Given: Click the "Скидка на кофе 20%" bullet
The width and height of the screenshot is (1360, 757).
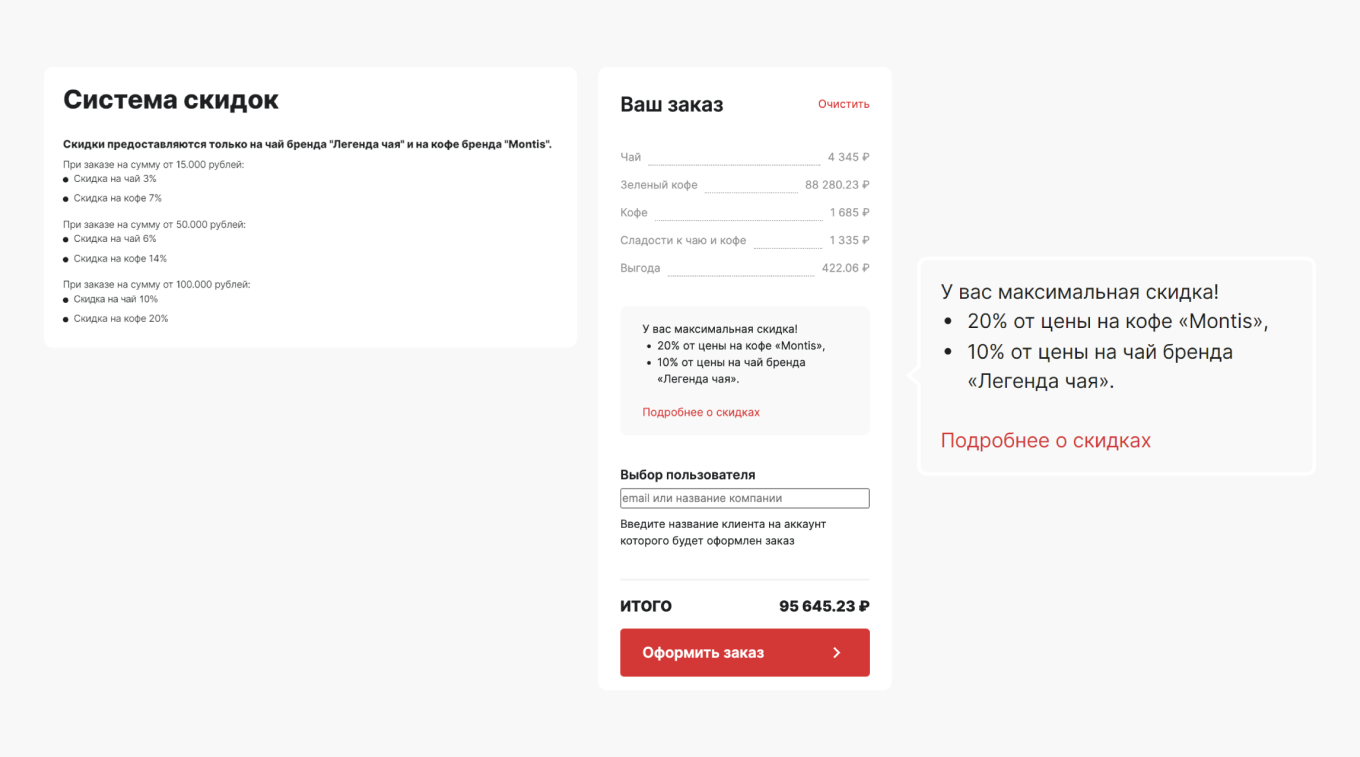Looking at the screenshot, I should coord(121,319).
